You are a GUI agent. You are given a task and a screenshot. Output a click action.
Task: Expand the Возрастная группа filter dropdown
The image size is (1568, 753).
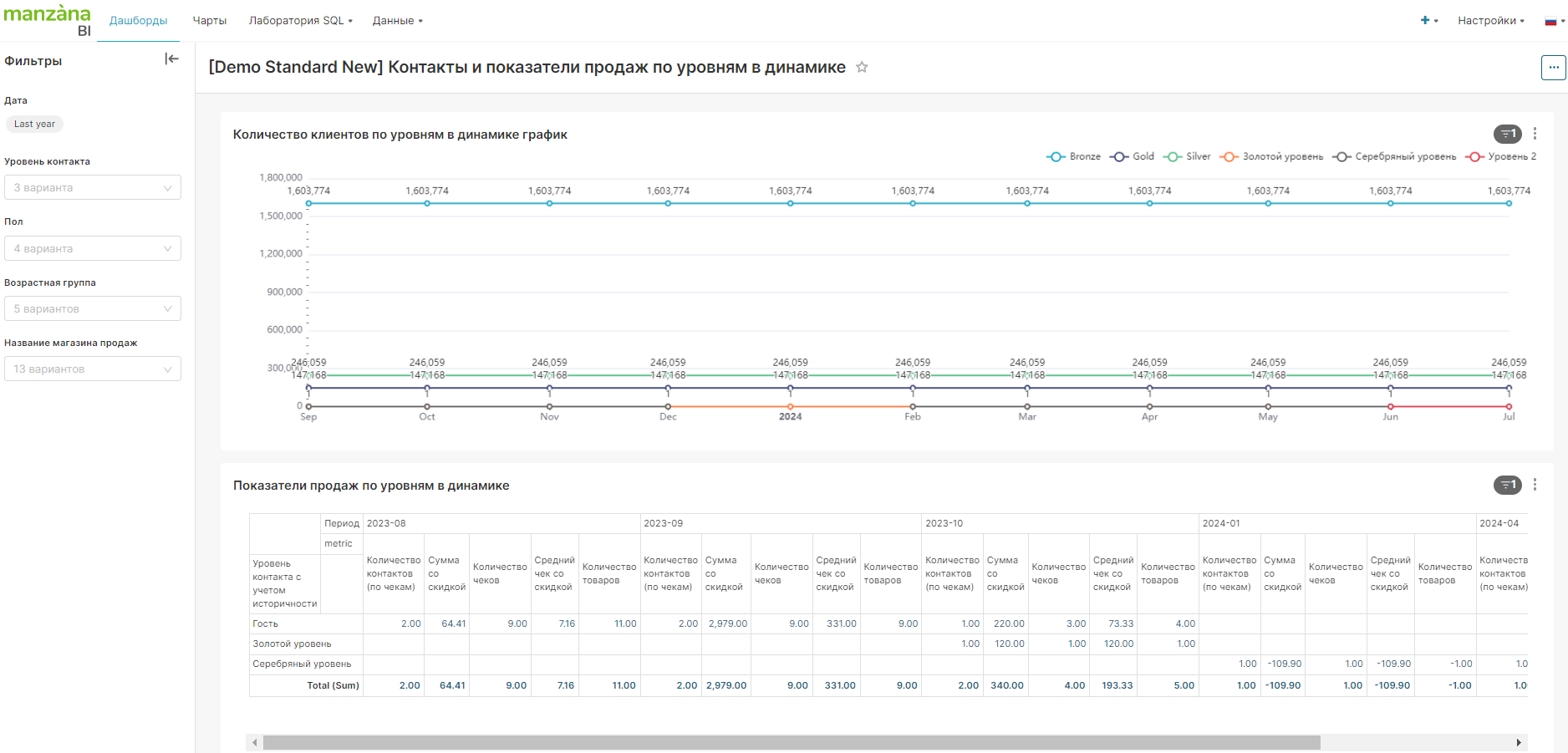click(x=93, y=309)
